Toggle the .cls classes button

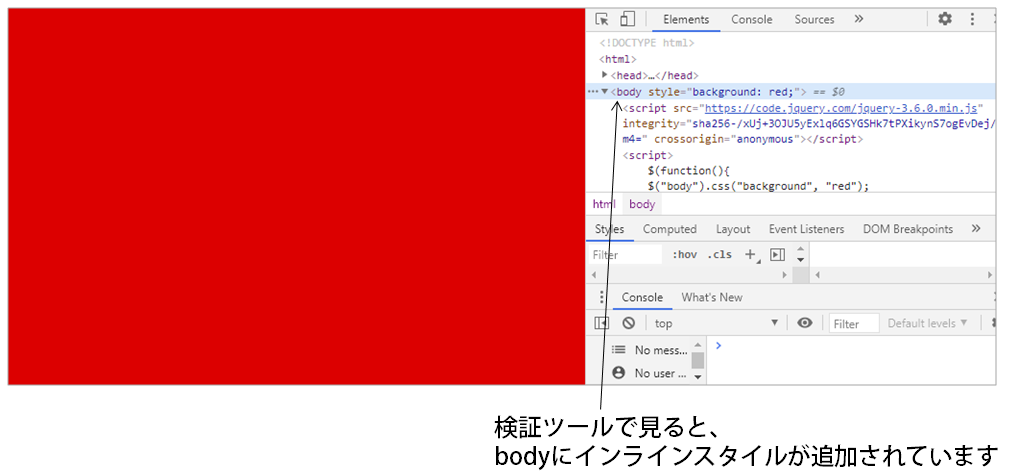pos(719,254)
